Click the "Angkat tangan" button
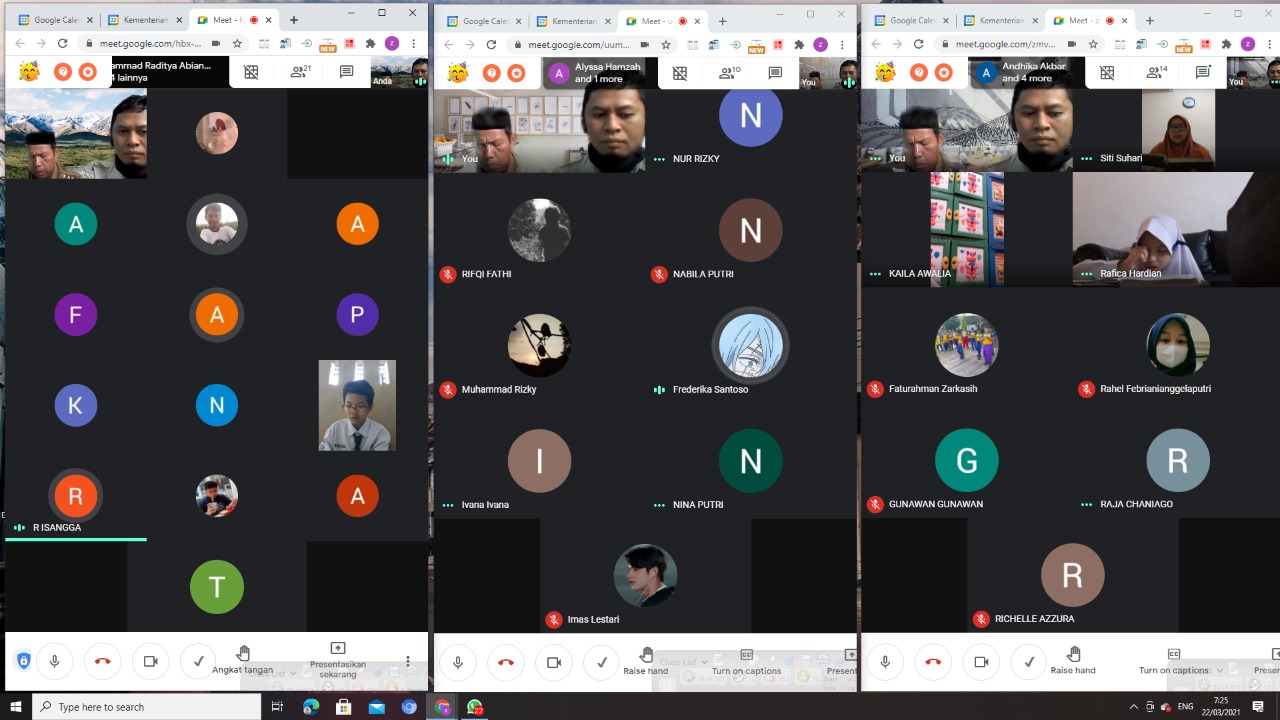 coord(243,660)
